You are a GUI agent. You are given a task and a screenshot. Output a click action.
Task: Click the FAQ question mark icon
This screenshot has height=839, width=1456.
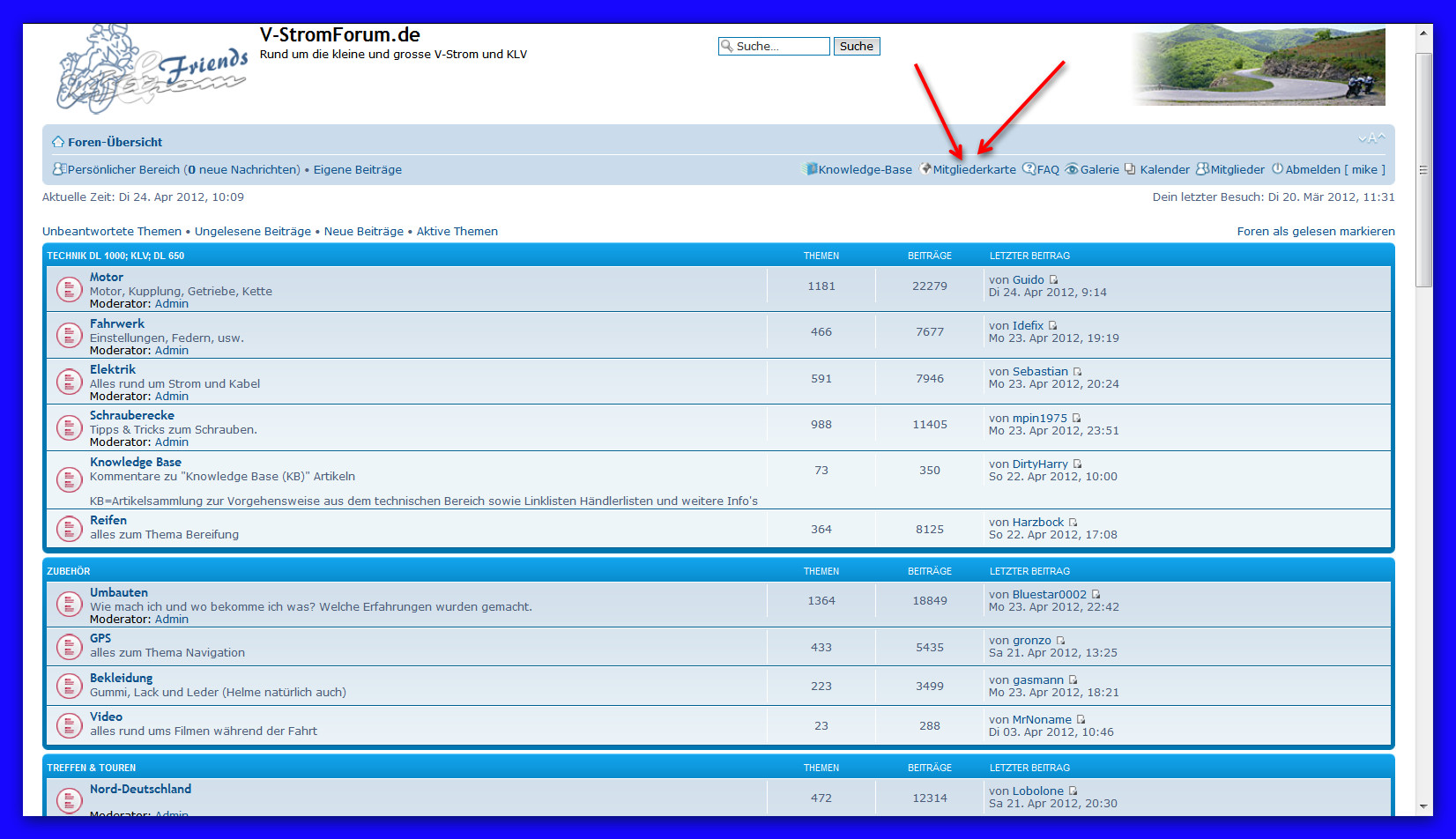pos(1029,169)
